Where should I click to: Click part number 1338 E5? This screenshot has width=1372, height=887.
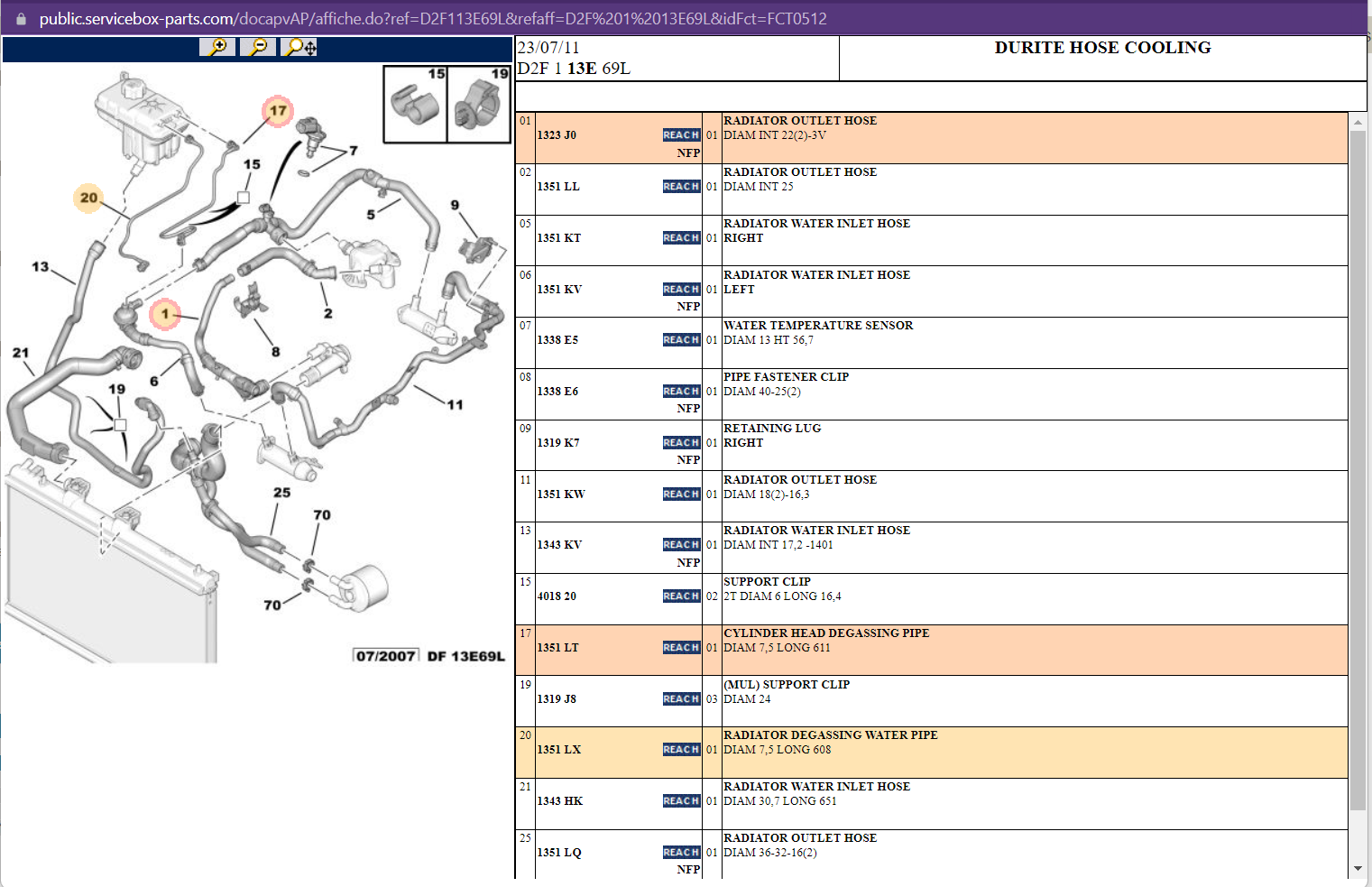[x=557, y=340]
